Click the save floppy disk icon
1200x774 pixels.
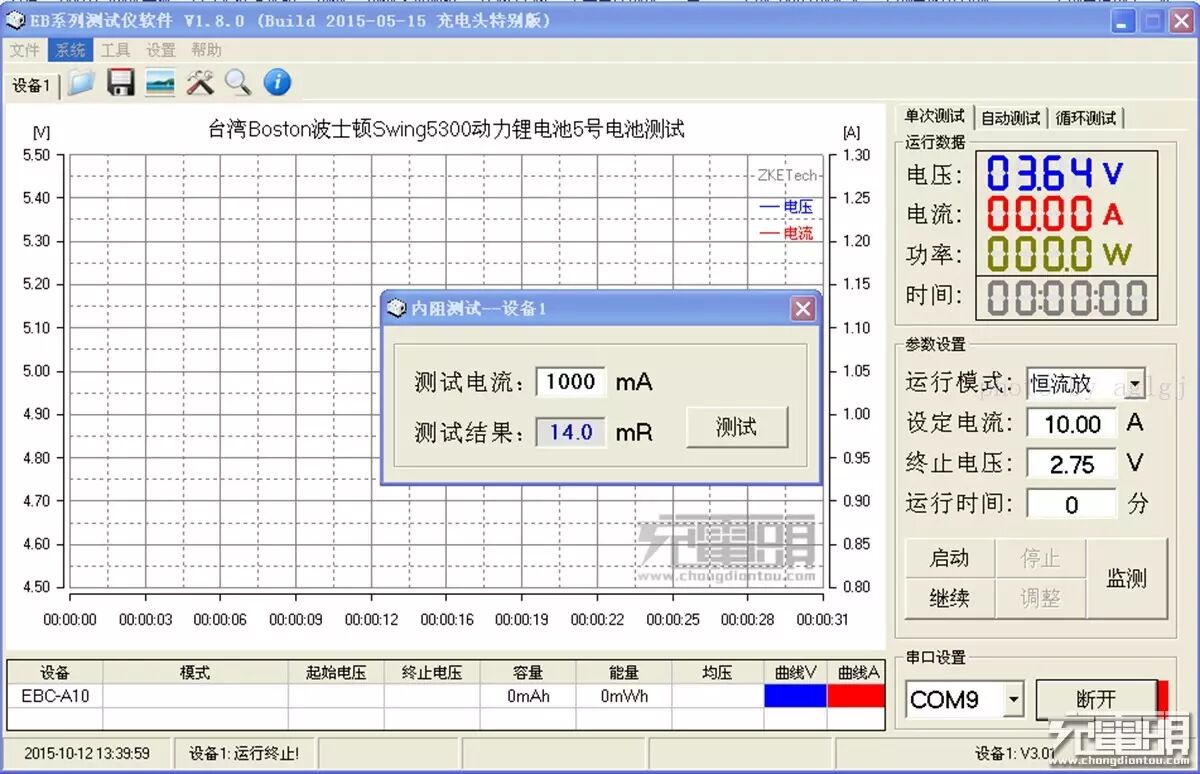[x=120, y=82]
